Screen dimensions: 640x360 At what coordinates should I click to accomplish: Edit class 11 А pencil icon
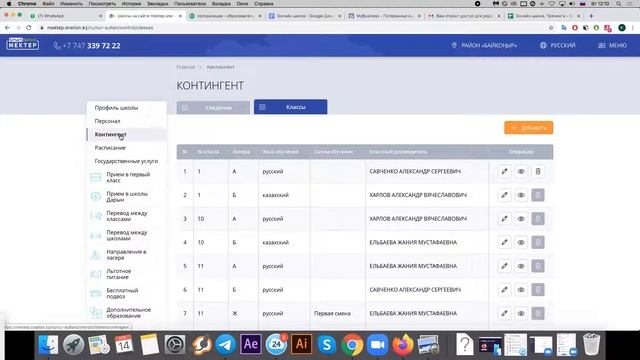pos(504,266)
